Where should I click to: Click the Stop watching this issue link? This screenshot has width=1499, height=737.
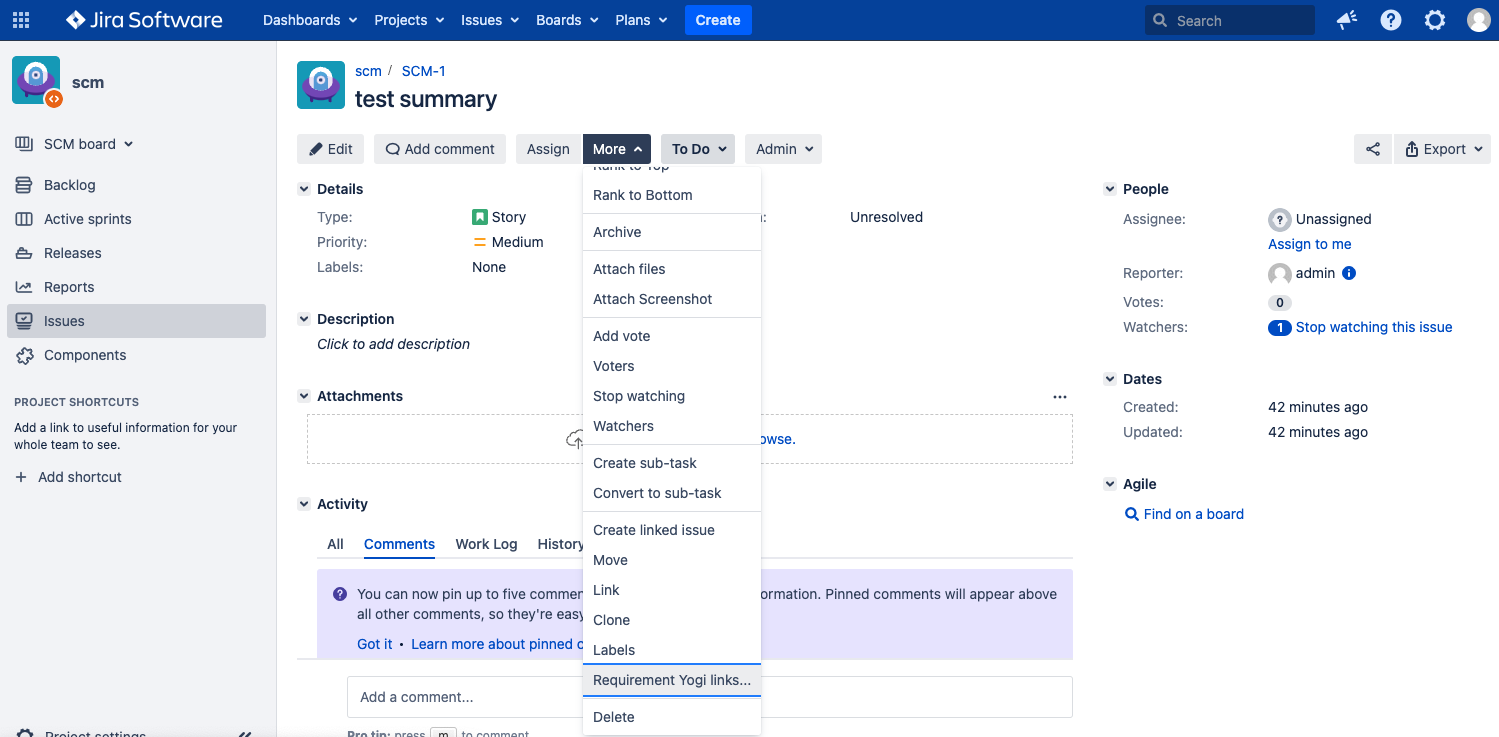click(1373, 327)
